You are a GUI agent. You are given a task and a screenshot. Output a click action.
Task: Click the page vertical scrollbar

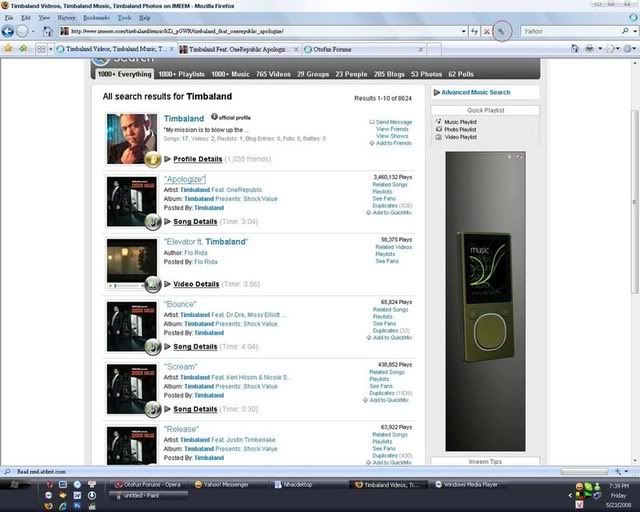[x=635, y=202]
